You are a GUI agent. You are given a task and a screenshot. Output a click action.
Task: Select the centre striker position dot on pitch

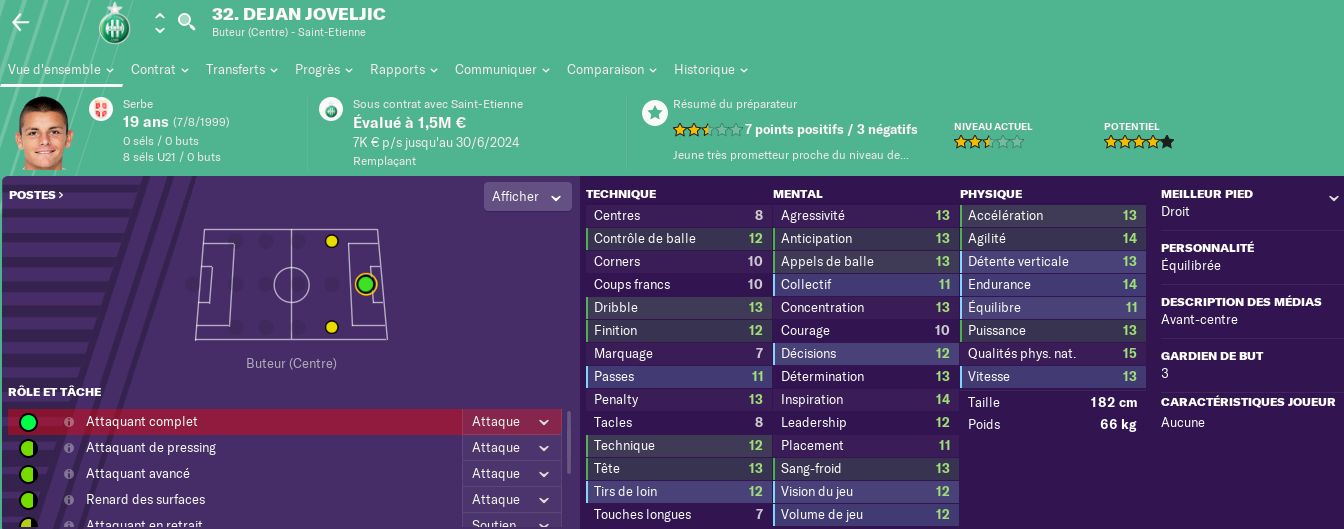365,284
